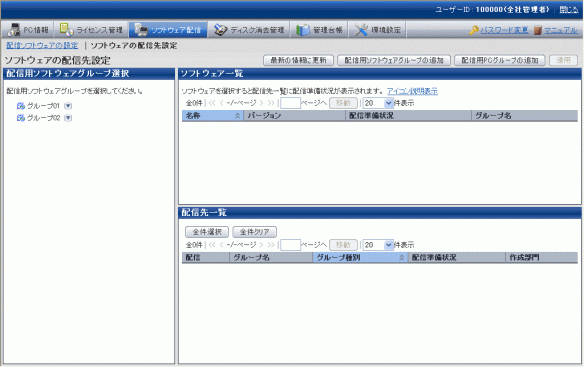Click the password change key icon

474,30
